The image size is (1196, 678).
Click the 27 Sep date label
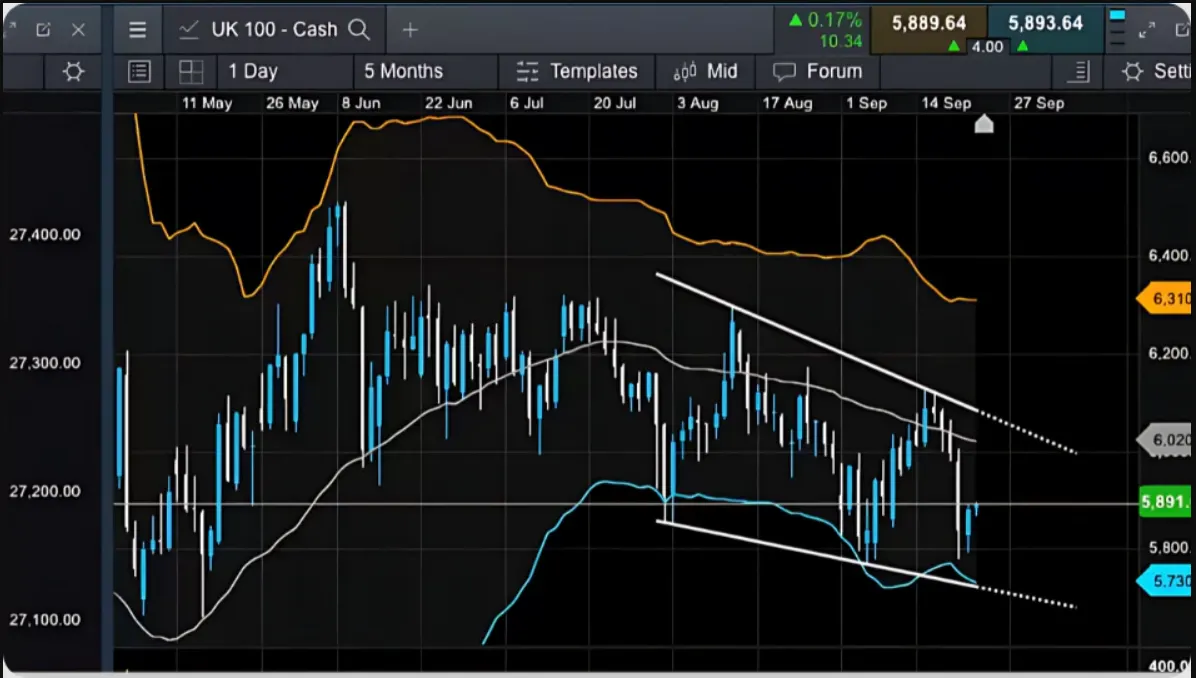(1038, 103)
